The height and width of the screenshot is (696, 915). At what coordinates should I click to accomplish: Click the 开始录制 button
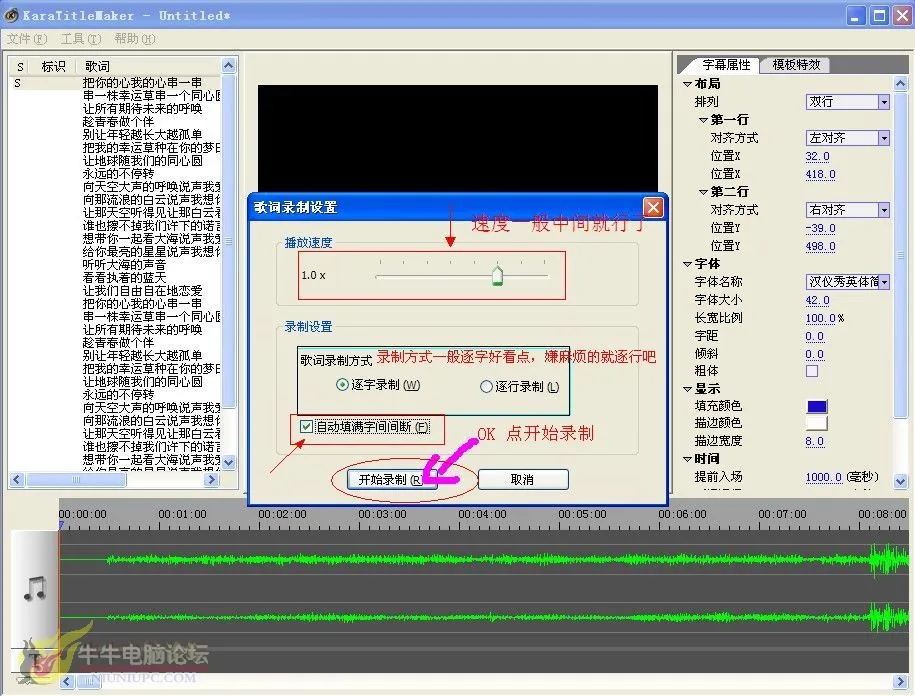pos(389,479)
